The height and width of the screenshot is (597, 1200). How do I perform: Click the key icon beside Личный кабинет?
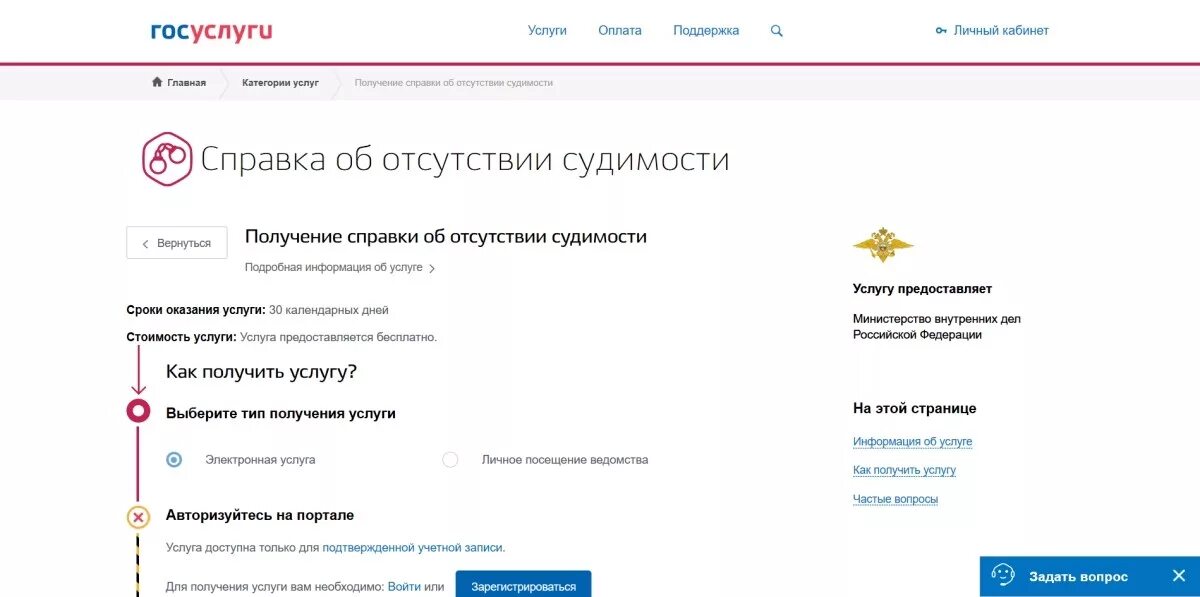[x=941, y=31]
